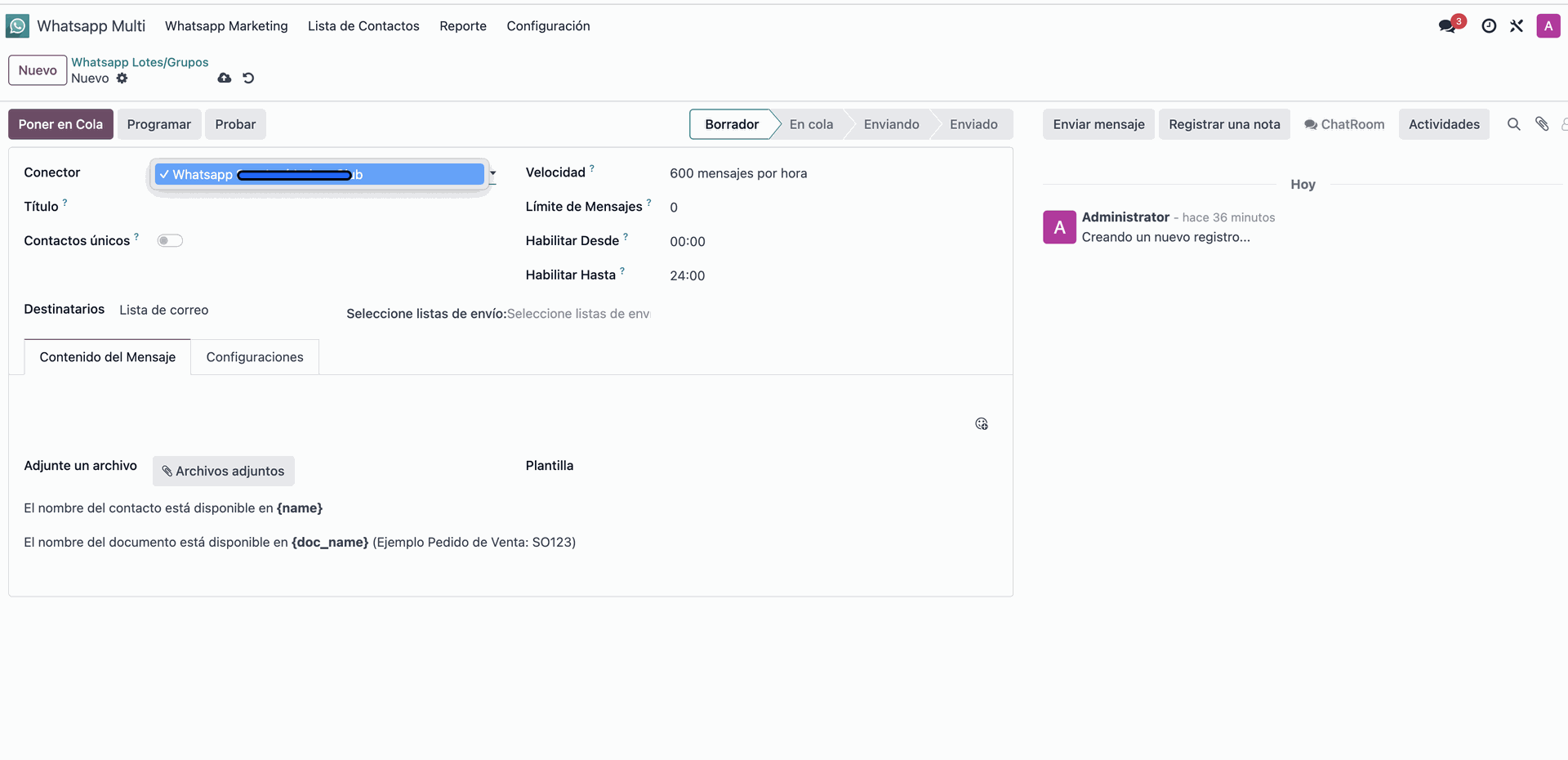Open the activities clock icon in top bar
This screenshot has height=760, width=1568.
(x=1489, y=26)
